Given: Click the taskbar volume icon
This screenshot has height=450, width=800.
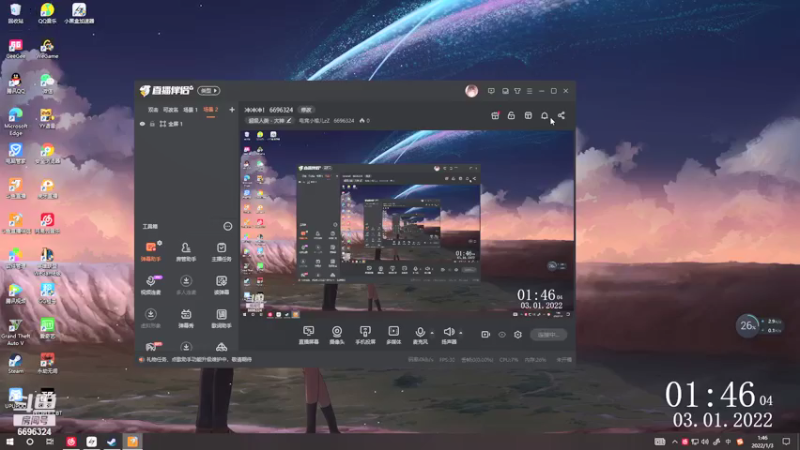Looking at the screenshot, I should pos(705,442).
